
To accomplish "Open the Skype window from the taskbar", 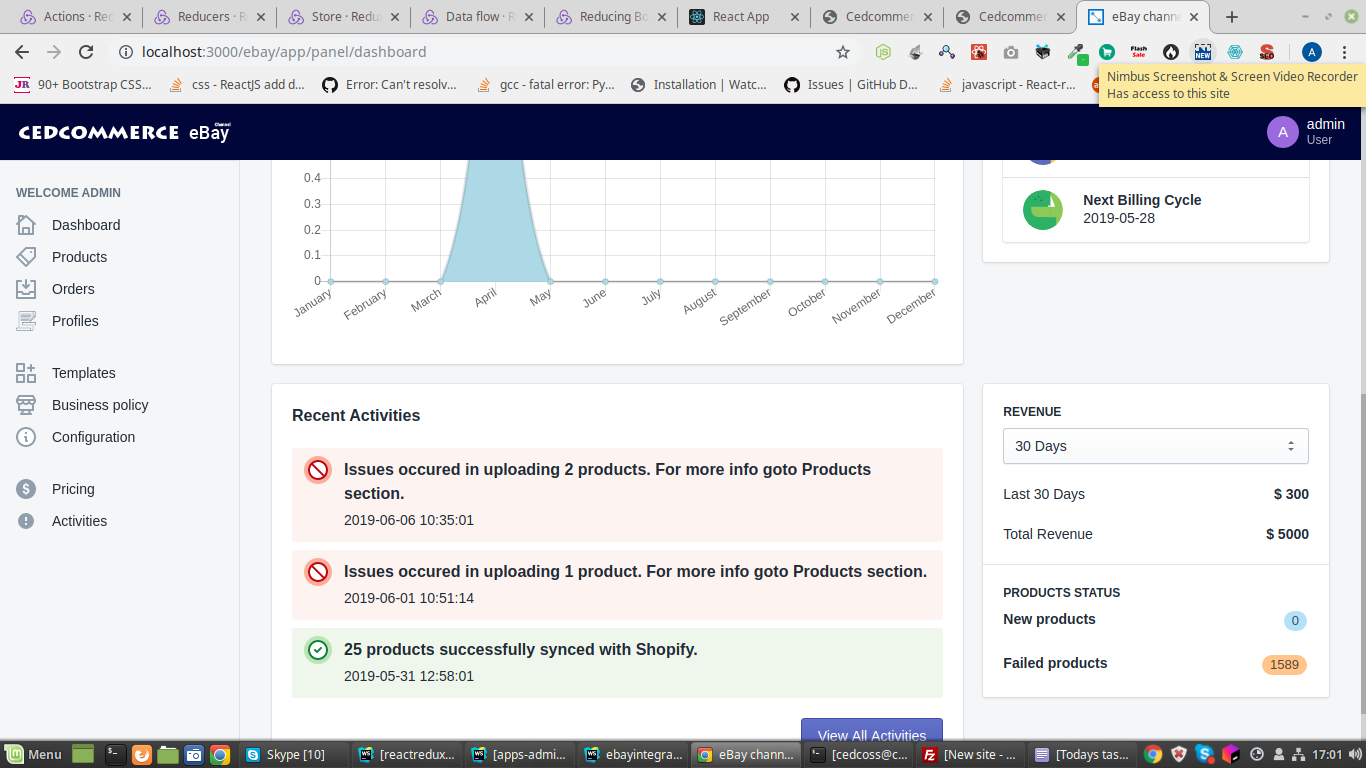I will tap(285, 755).
